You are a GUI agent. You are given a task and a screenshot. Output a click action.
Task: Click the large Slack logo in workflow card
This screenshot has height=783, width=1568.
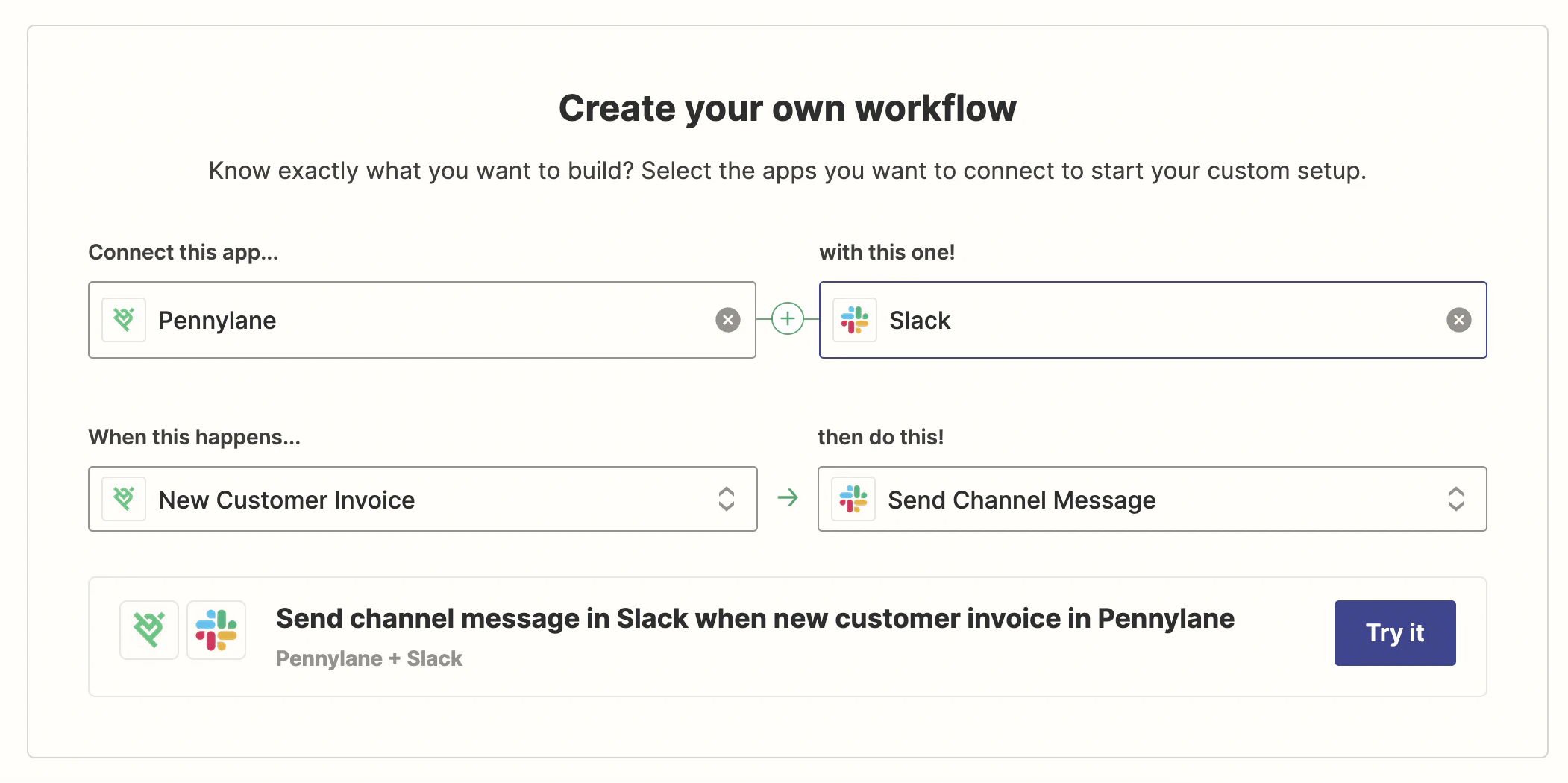(216, 630)
